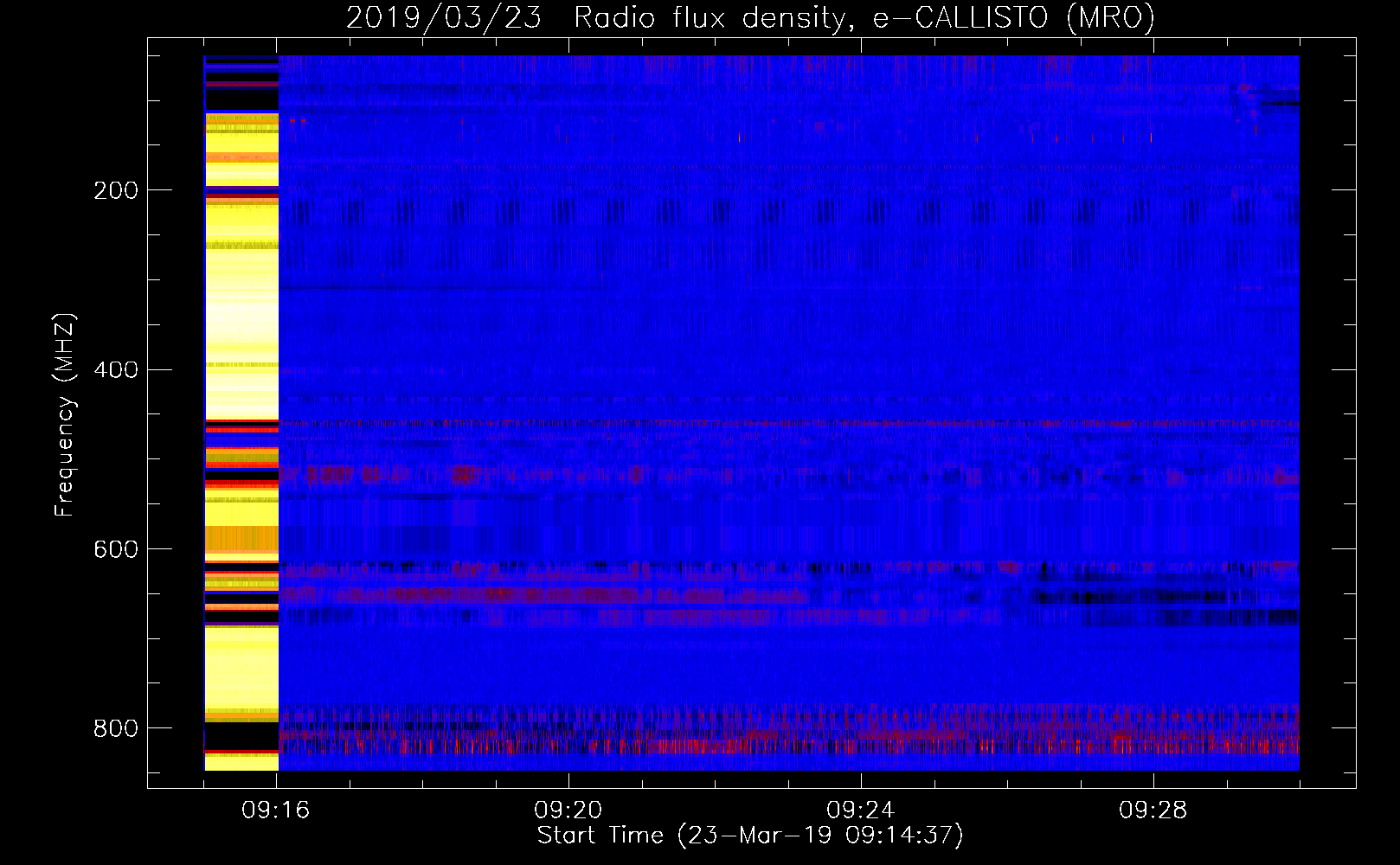
Task: Select the 'Frequency (MHZ)' axis label
Action: (x=65, y=415)
